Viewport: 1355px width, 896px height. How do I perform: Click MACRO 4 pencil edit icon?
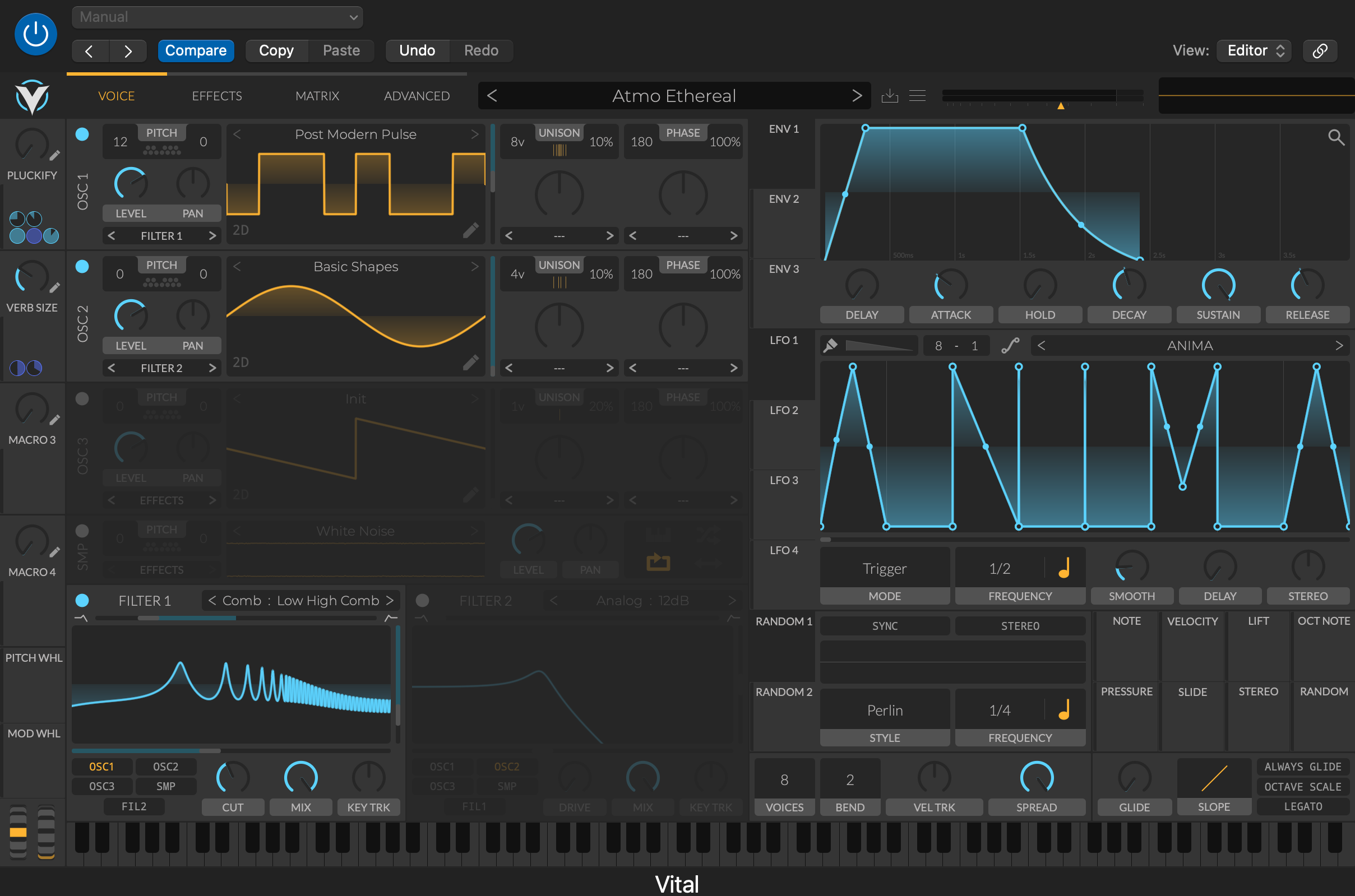(x=54, y=552)
